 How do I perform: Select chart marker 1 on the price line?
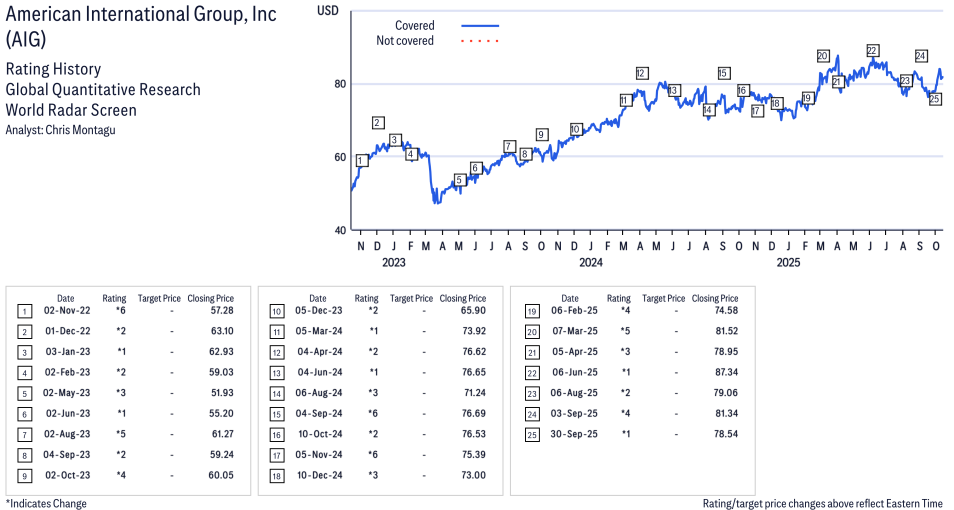click(361, 160)
